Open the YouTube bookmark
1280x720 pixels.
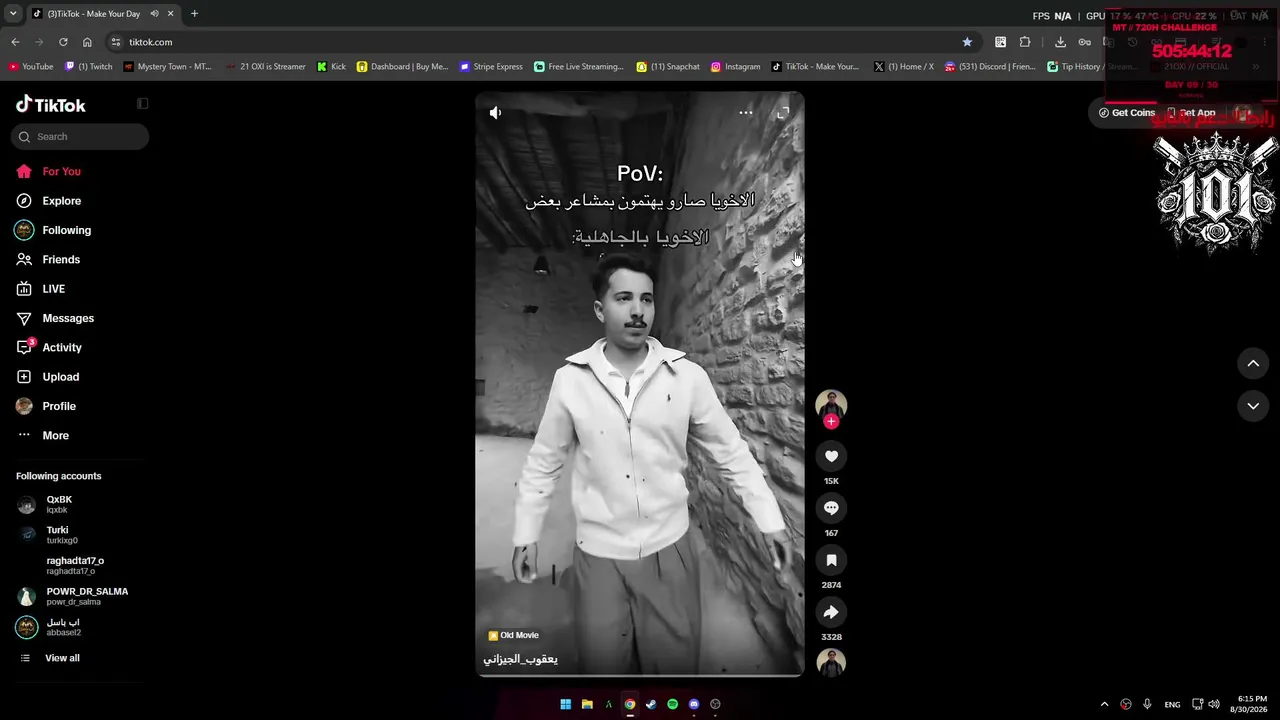pyautogui.click(x=31, y=67)
